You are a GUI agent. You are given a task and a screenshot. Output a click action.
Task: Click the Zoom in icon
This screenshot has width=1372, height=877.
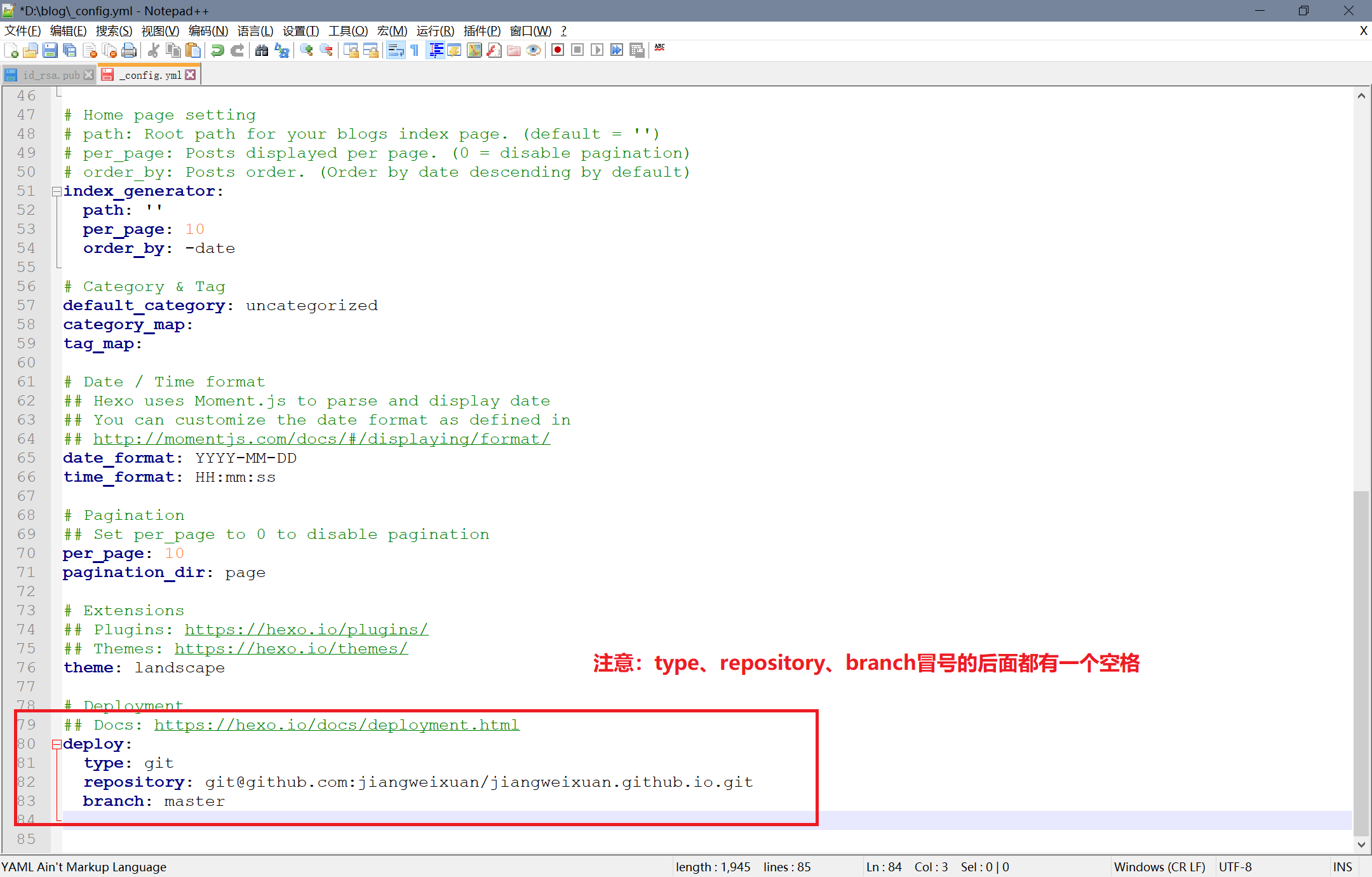coord(306,50)
